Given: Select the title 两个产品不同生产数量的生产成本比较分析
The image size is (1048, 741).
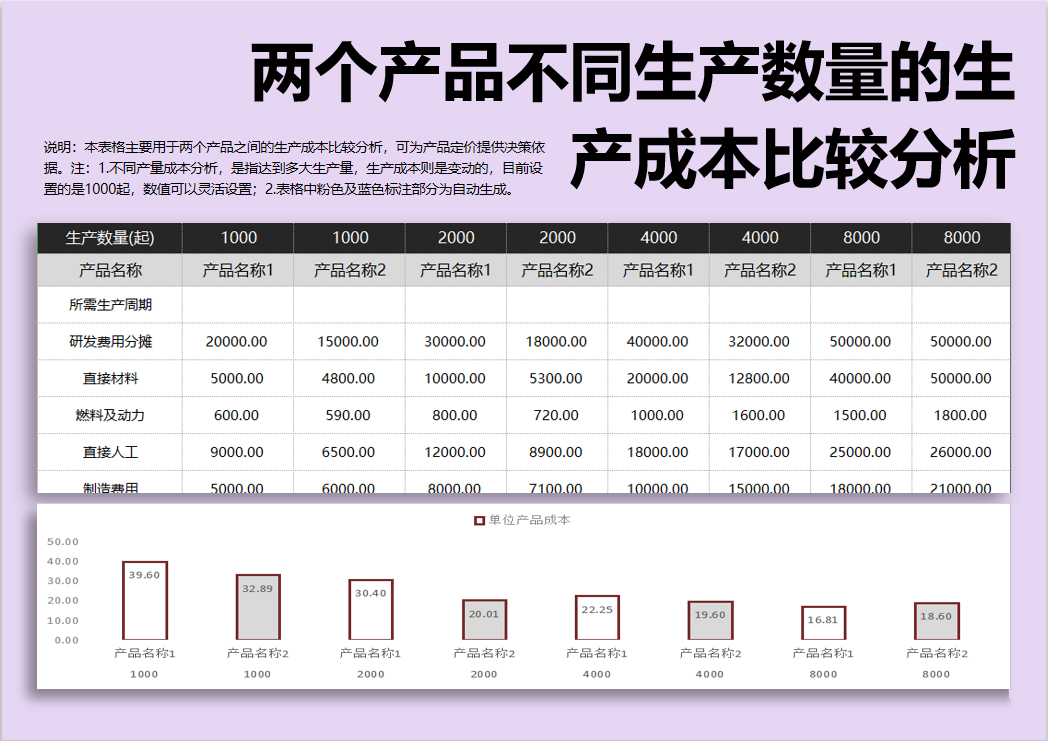Looking at the screenshot, I should click(634, 115).
